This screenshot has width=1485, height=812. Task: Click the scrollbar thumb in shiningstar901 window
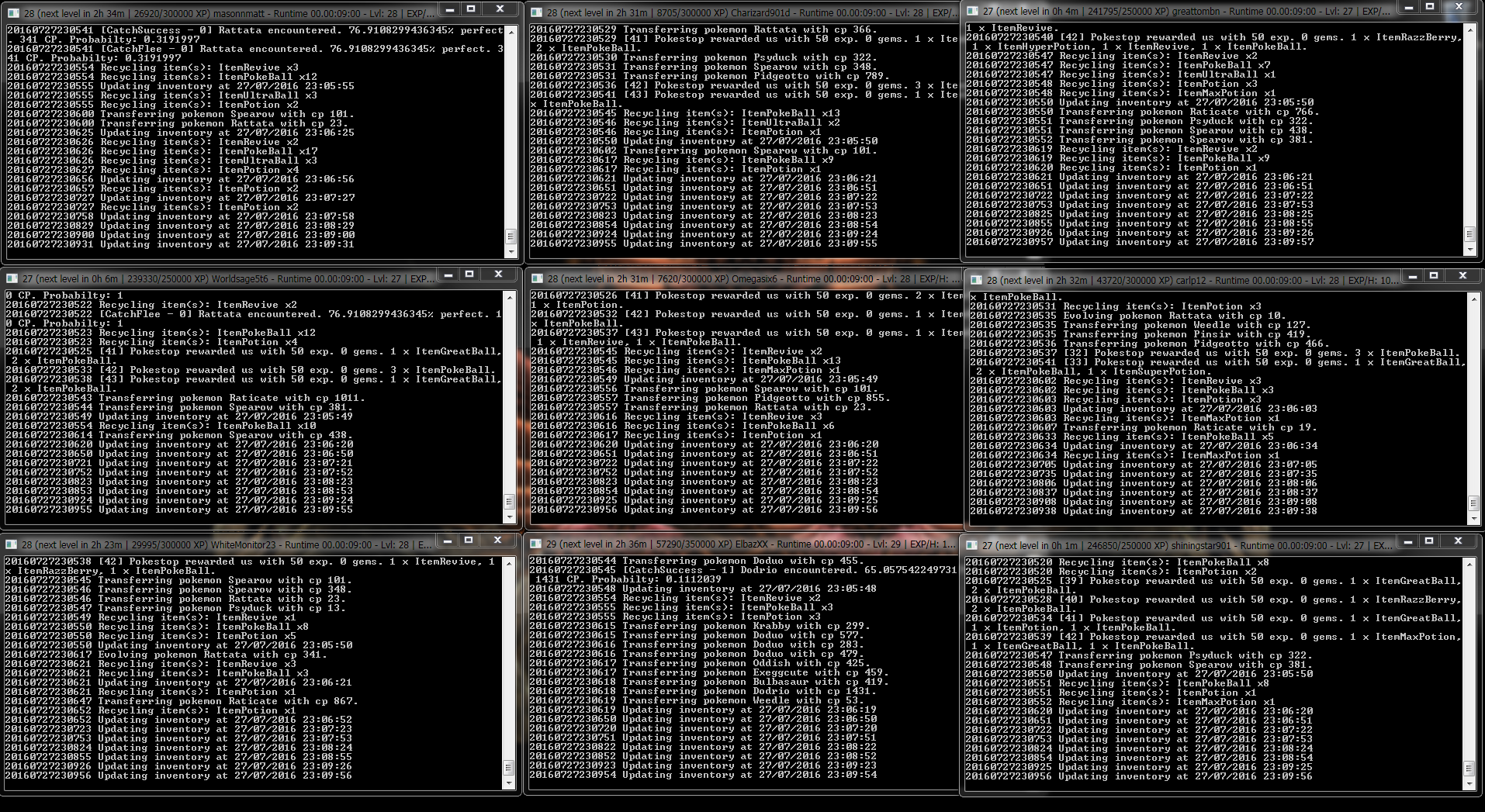point(1469,768)
